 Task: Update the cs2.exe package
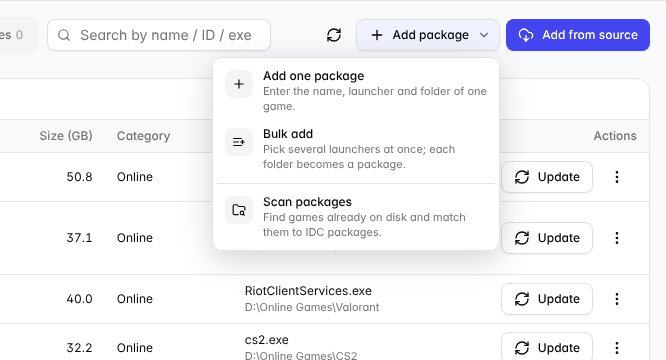point(547,348)
